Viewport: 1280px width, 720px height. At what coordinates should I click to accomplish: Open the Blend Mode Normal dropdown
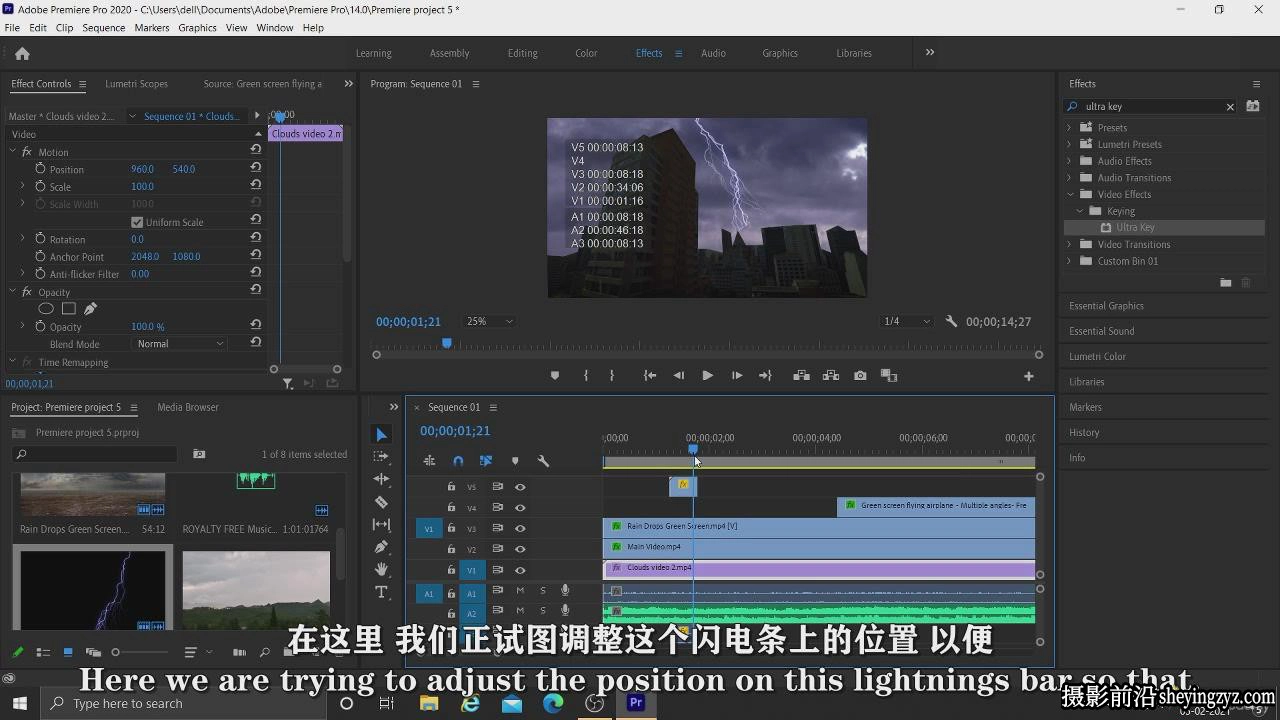pyautogui.click(x=180, y=344)
